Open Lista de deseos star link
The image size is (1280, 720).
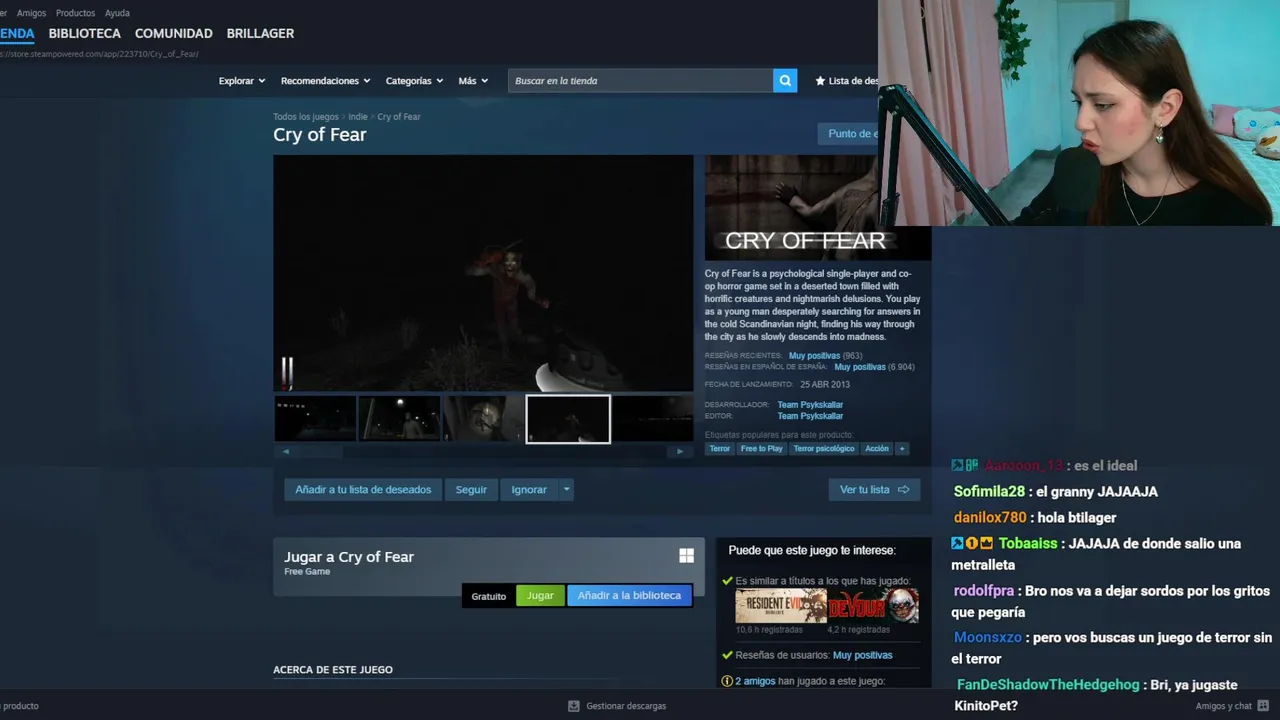[846, 81]
